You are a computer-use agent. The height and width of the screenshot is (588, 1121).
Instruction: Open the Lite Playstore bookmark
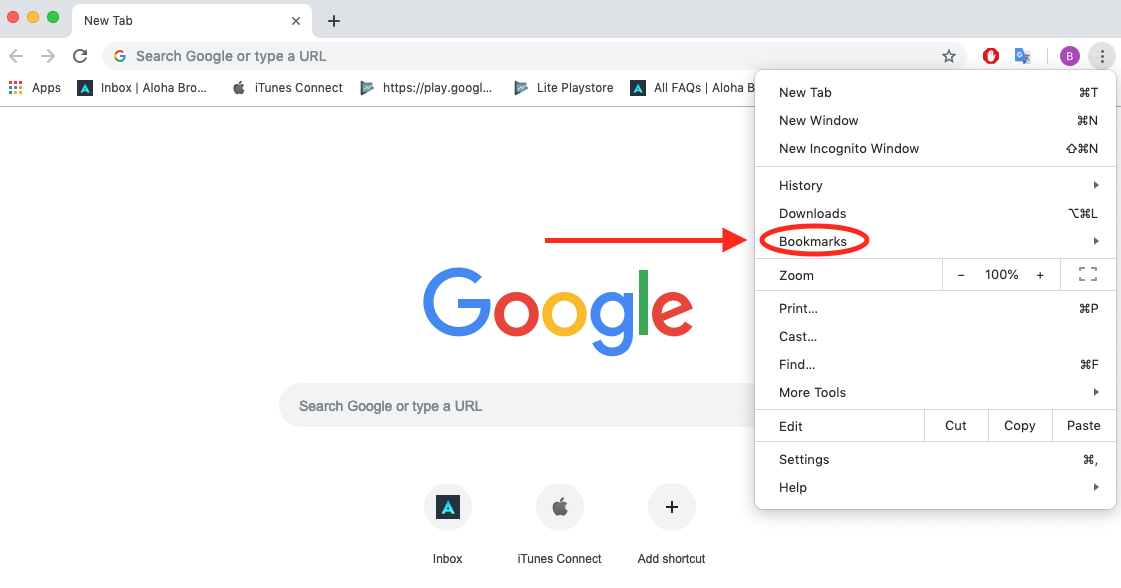(x=564, y=88)
